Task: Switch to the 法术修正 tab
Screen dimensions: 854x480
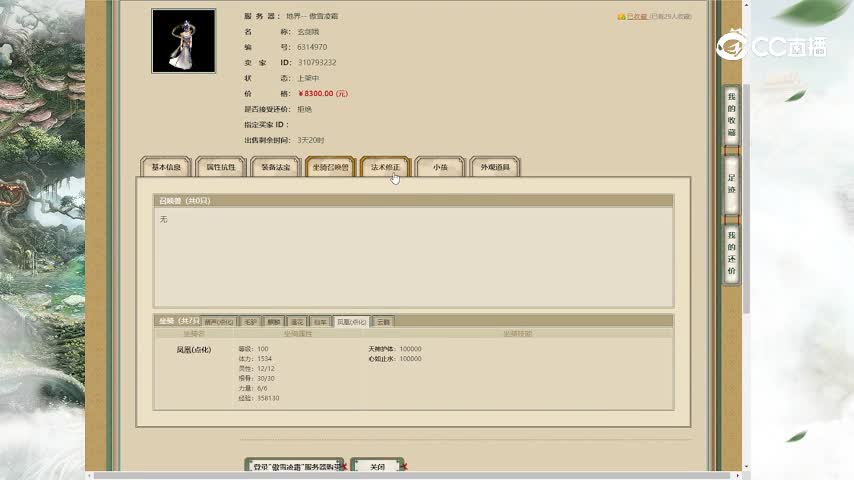Action: [x=385, y=167]
